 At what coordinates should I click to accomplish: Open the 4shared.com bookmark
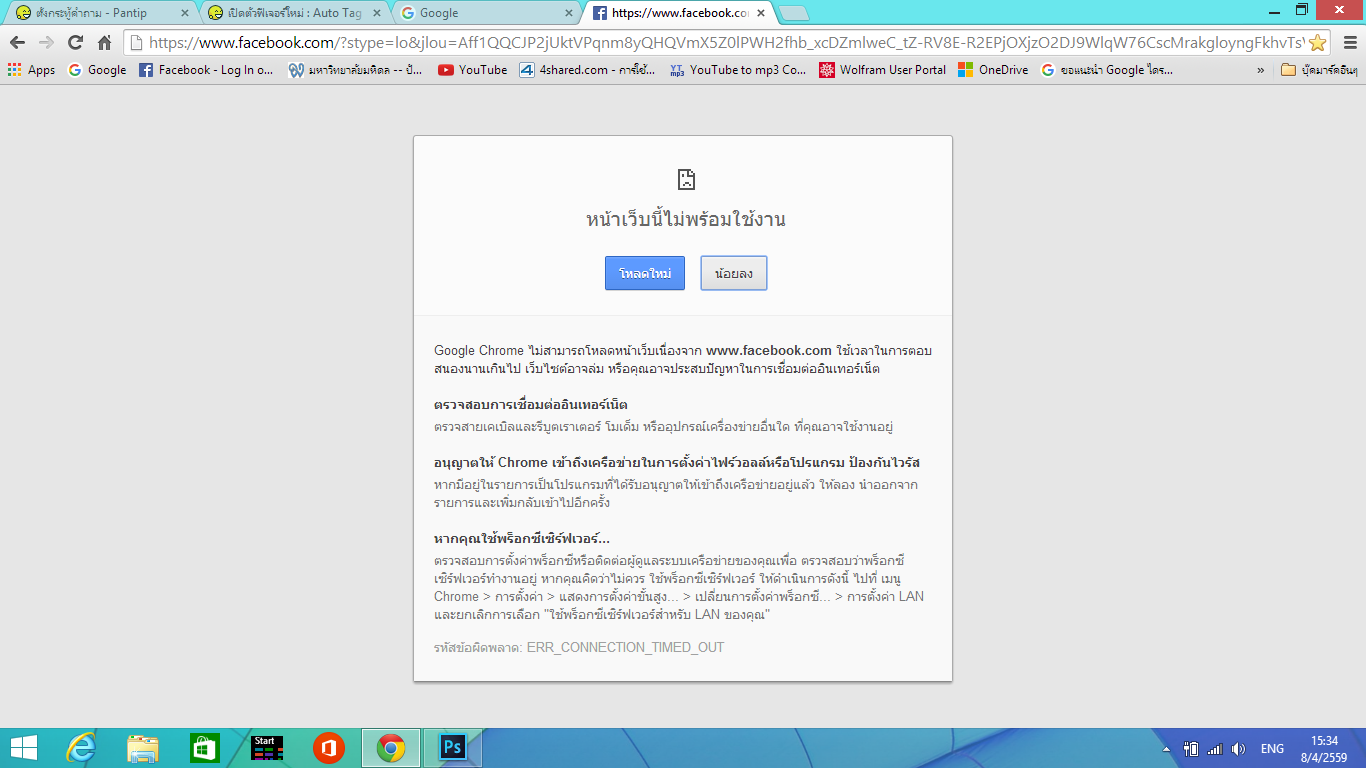[x=588, y=70]
